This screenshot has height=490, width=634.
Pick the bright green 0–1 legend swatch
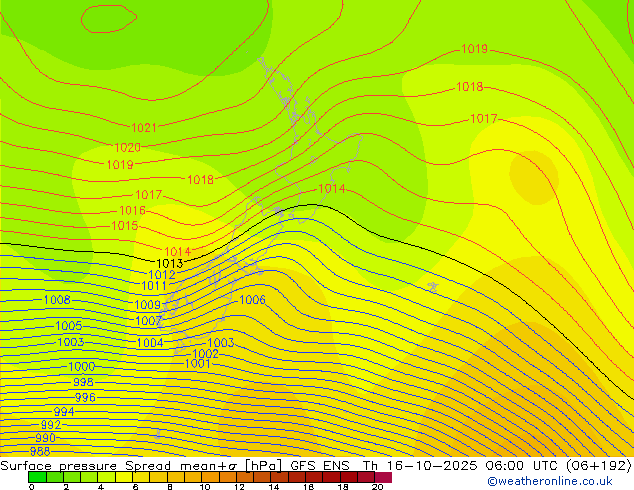pos(37,477)
